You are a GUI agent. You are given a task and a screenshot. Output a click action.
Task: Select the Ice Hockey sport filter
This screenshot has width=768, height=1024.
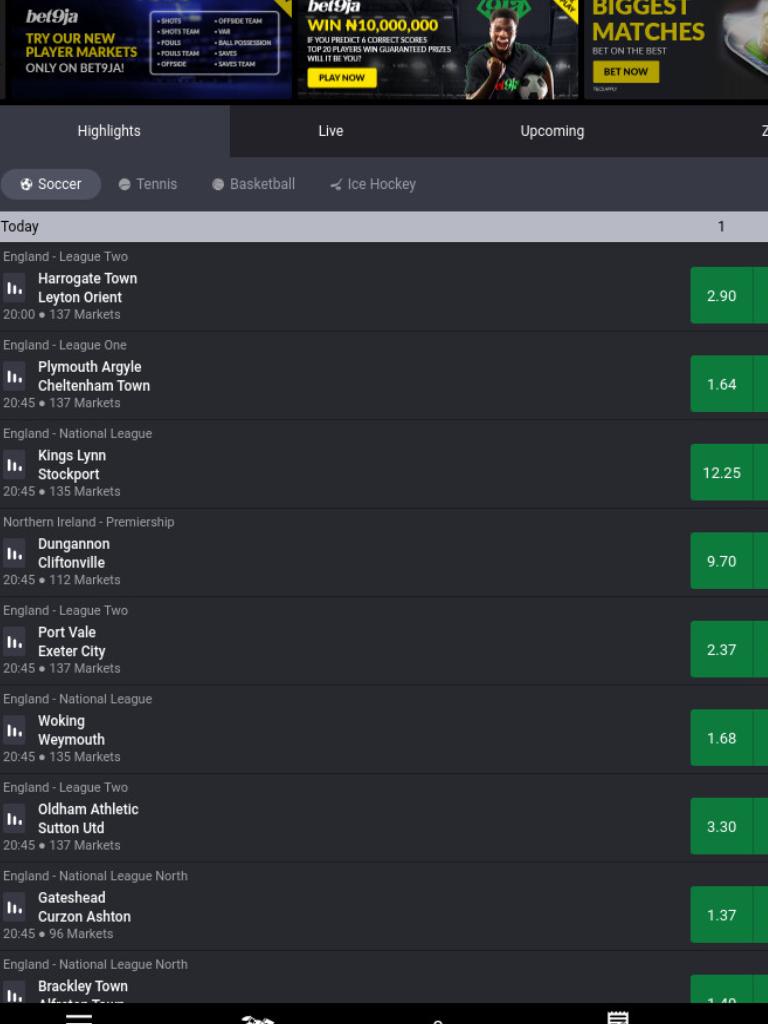pyautogui.click(x=373, y=184)
